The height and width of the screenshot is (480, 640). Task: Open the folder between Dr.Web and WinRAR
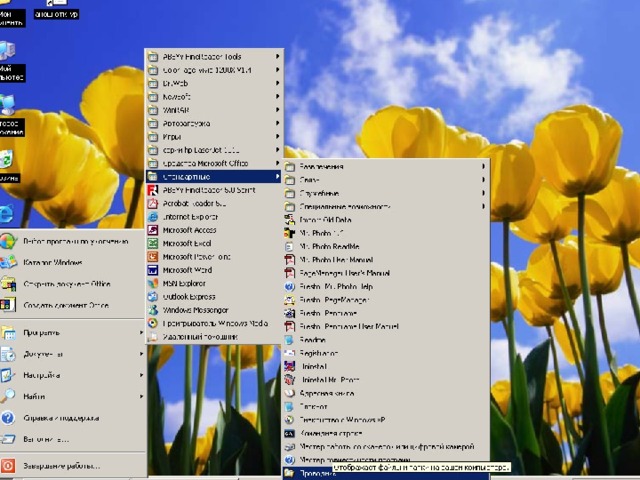(213, 97)
